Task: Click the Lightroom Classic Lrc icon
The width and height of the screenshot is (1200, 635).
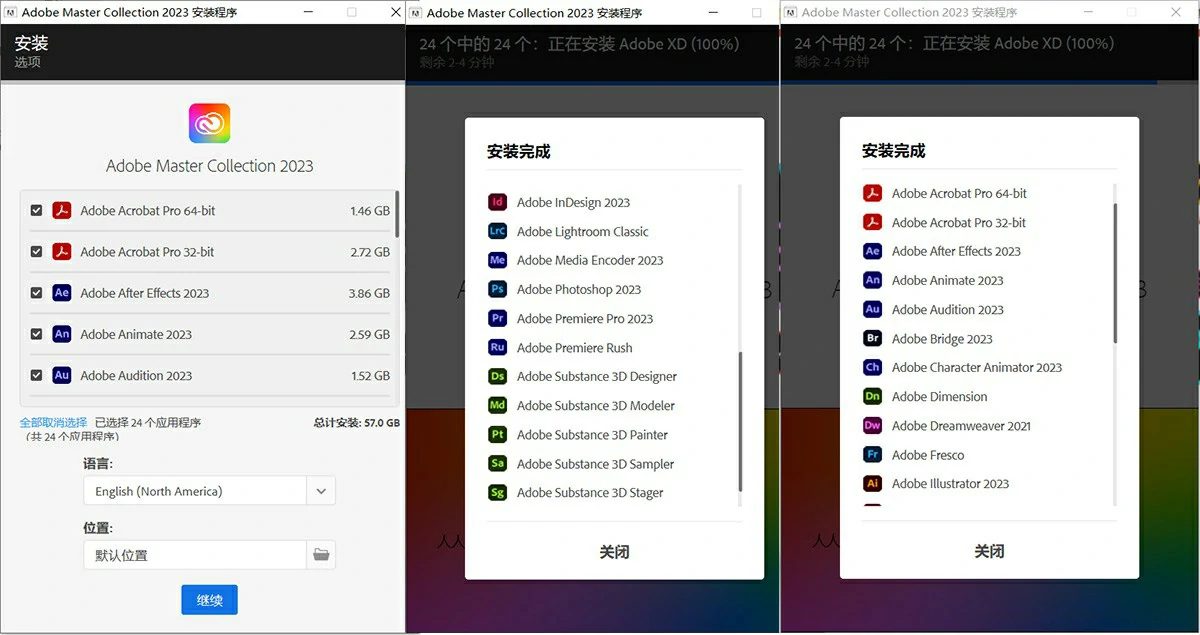Action: click(497, 231)
